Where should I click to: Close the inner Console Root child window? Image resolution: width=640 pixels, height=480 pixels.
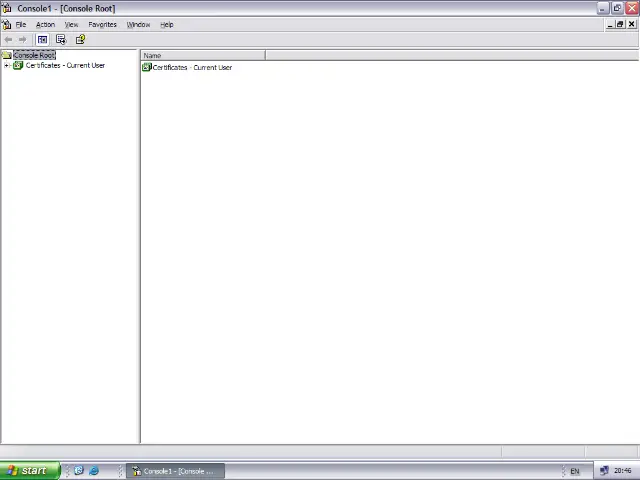coord(631,24)
